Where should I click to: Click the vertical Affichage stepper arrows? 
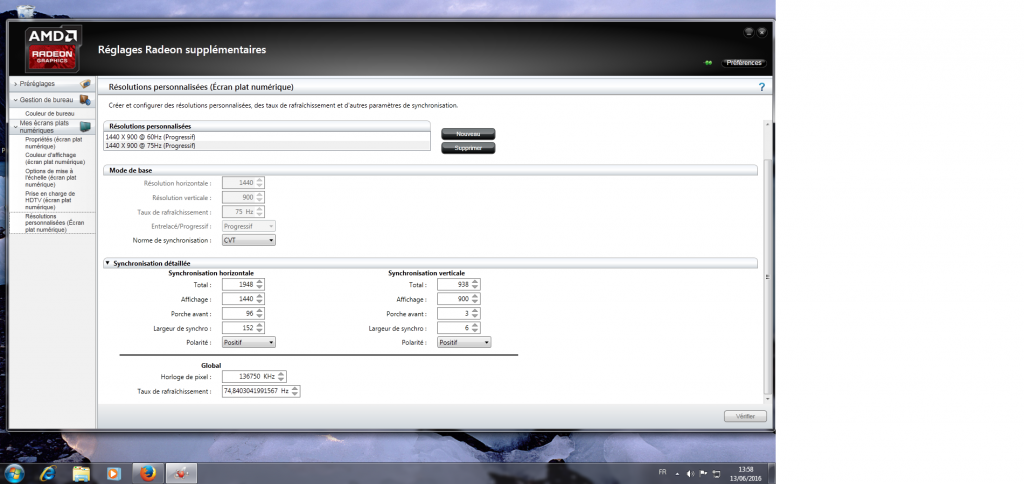(x=475, y=299)
